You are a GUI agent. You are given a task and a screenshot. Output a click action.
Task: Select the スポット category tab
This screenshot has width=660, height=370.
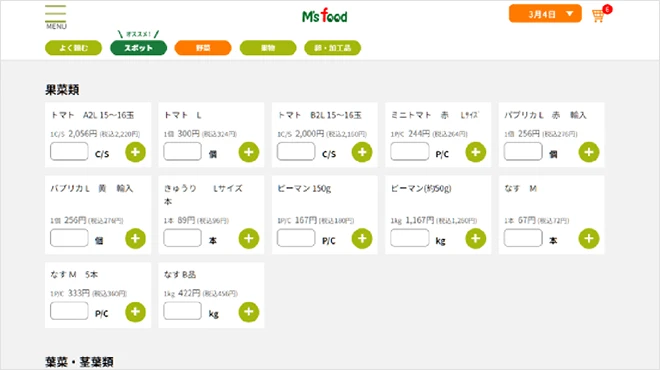[x=138, y=48]
